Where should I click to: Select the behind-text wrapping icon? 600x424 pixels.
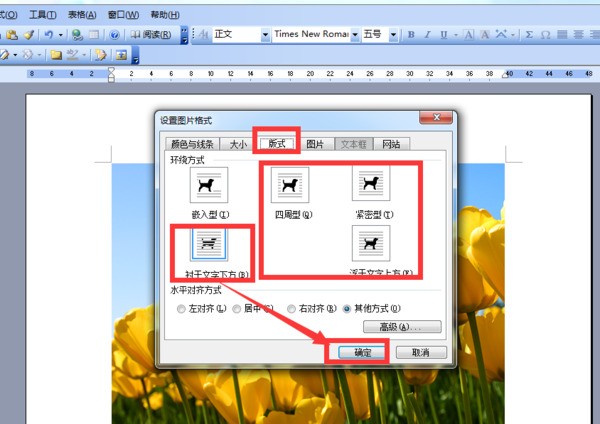click(x=208, y=244)
